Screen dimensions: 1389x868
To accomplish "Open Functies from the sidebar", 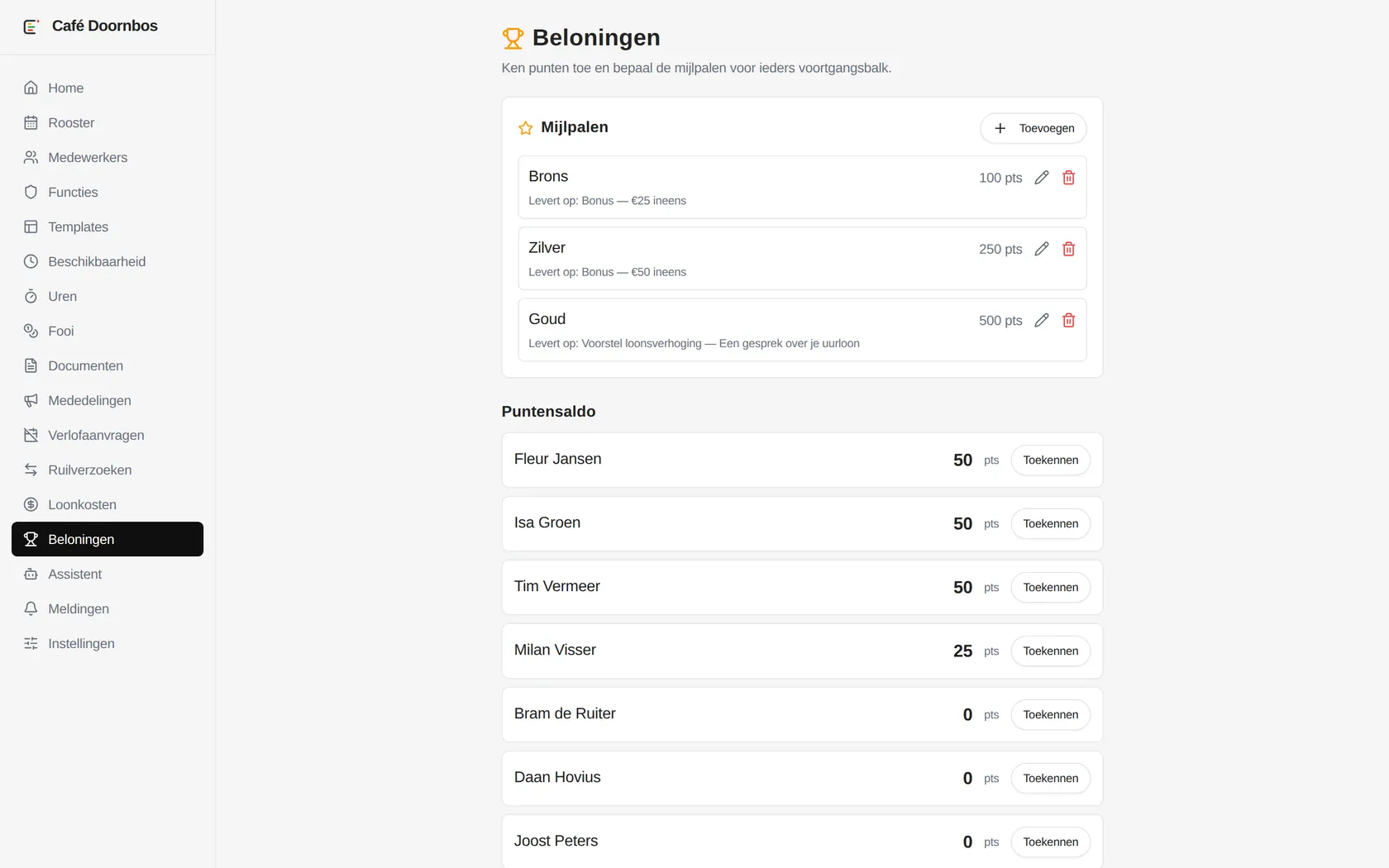I will (107, 192).
